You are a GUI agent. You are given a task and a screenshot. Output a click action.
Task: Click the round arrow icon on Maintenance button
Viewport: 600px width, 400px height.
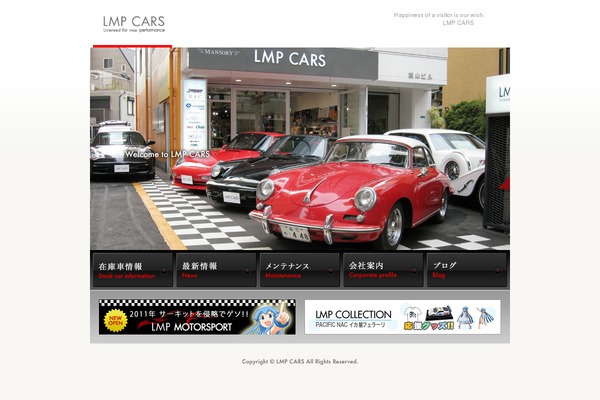(x=331, y=271)
